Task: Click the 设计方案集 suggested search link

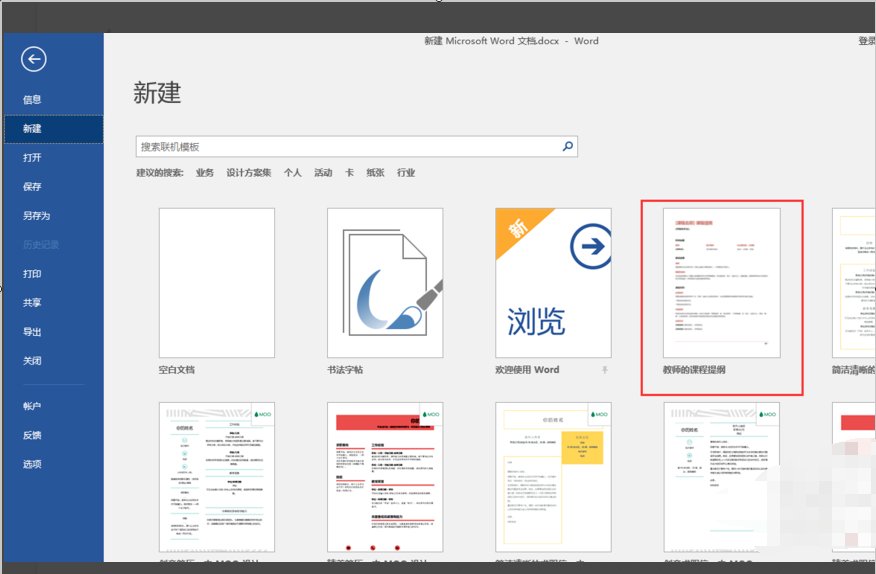Action: click(249, 173)
